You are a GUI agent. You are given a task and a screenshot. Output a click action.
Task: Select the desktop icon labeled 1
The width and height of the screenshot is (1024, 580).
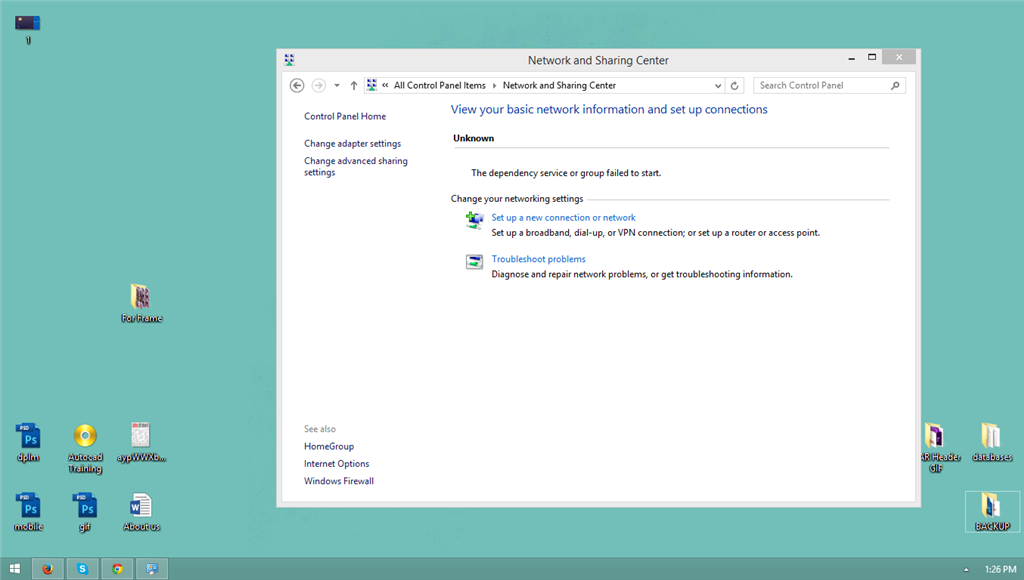pyautogui.click(x=27, y=29)
